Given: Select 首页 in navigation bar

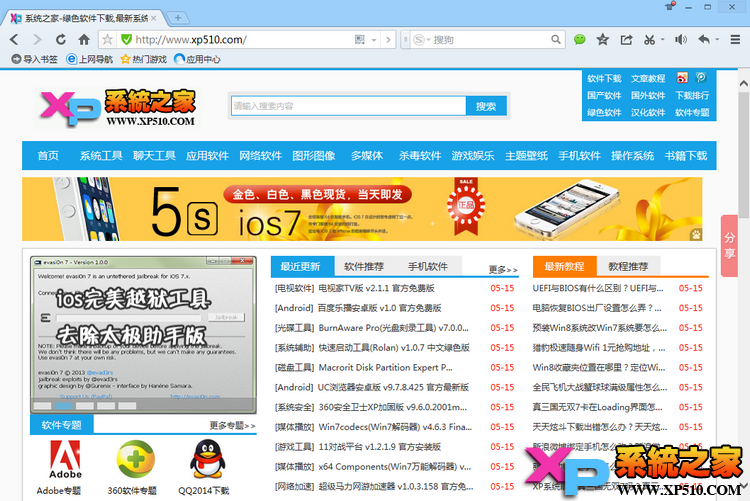Looking at the screenshot, I should click(48, 156).
